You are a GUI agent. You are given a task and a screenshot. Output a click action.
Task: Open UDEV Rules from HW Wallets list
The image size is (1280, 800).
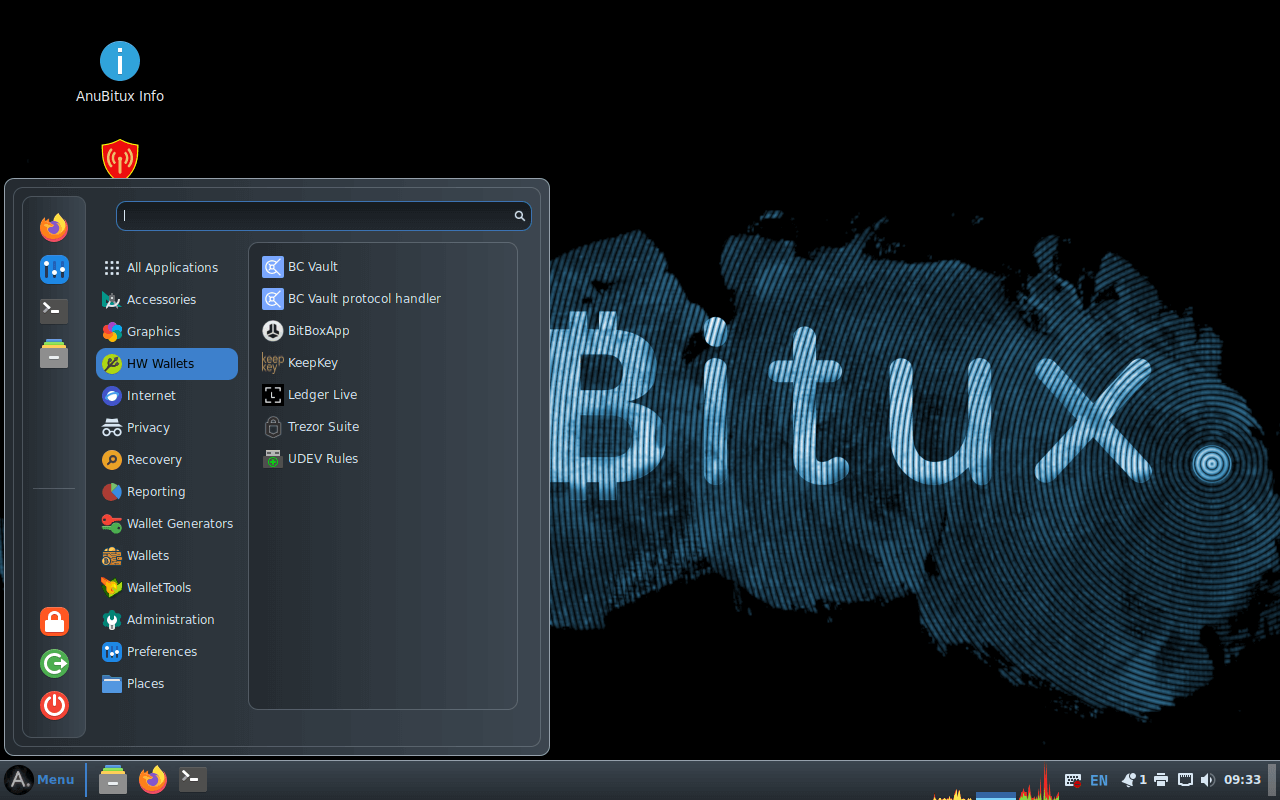[322, 458]
